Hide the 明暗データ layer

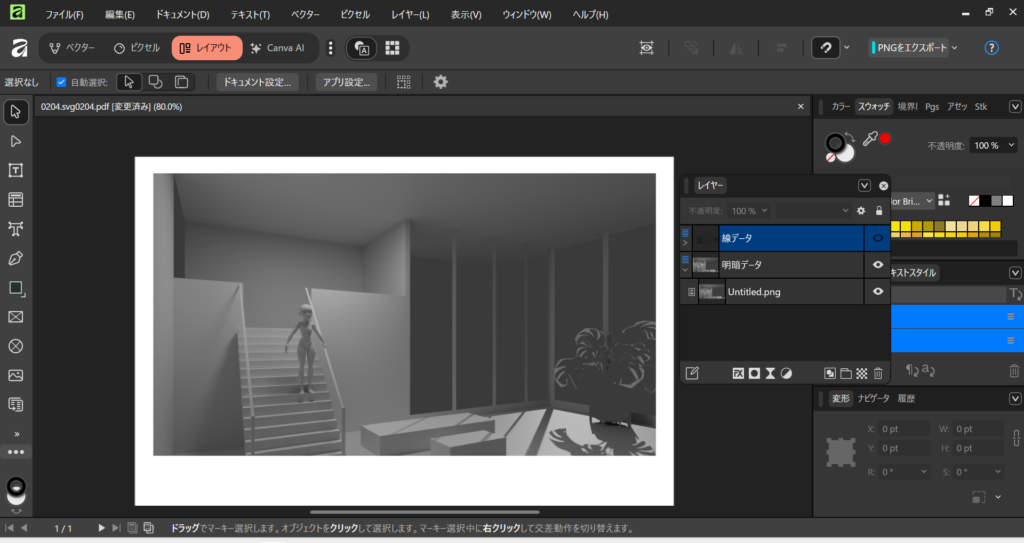pyautogui.click(x=878, y=265)
